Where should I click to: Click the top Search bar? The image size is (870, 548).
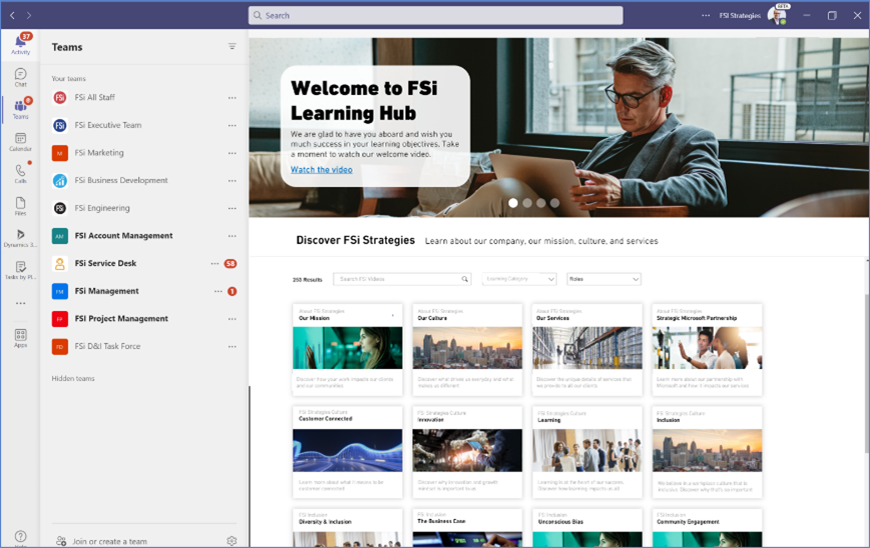(x=436, y=16)
